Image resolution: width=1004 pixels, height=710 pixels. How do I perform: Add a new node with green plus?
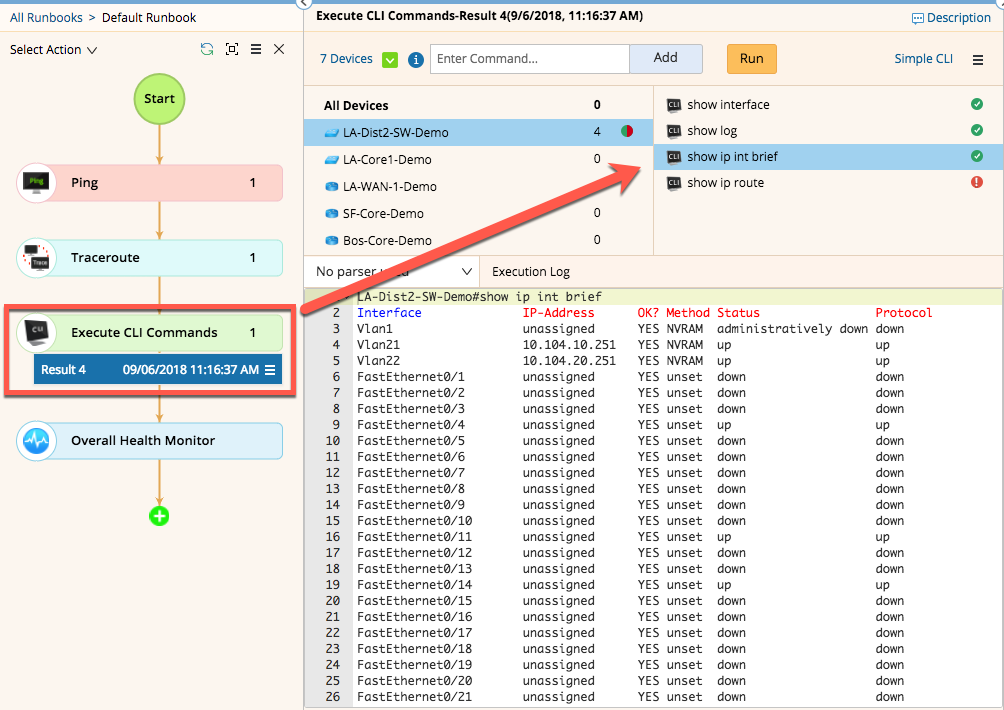[x=159, y=516]
